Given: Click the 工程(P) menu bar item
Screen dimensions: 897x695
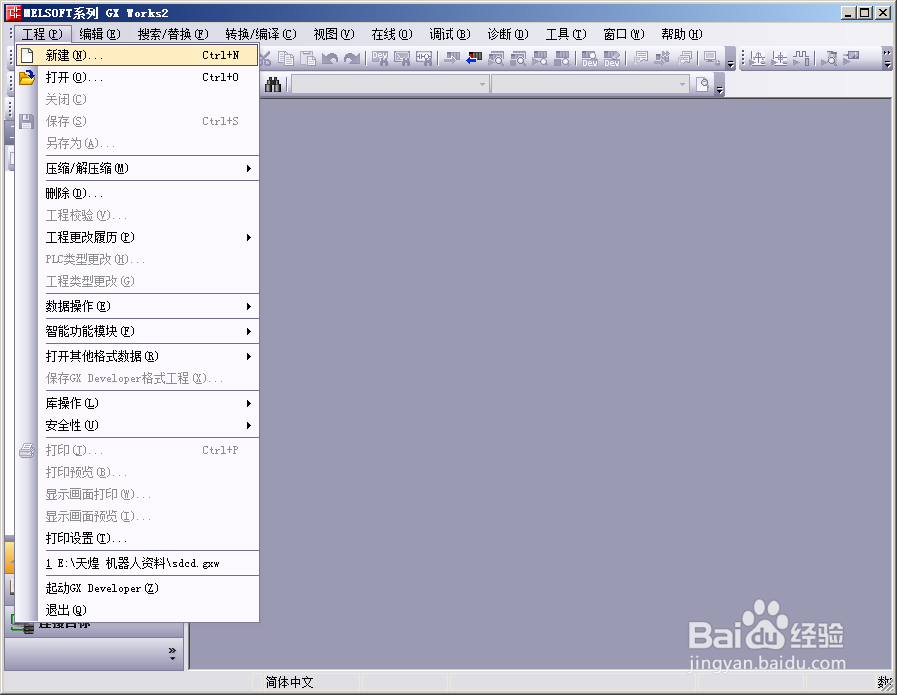Looking at the screenshot, I should pos(43,34).
